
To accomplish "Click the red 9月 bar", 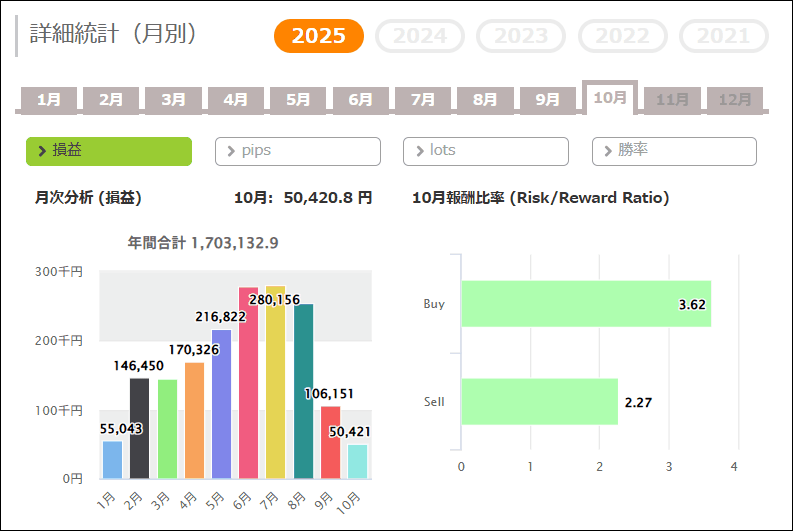I will click(x=331, y=442).
